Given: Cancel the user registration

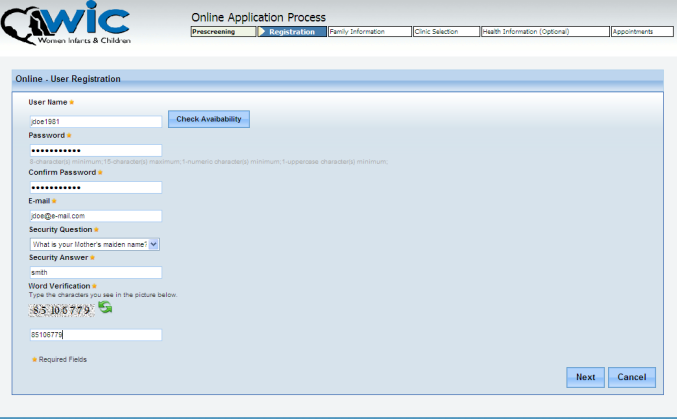Looking at the screenshot, I should [631, 377].
